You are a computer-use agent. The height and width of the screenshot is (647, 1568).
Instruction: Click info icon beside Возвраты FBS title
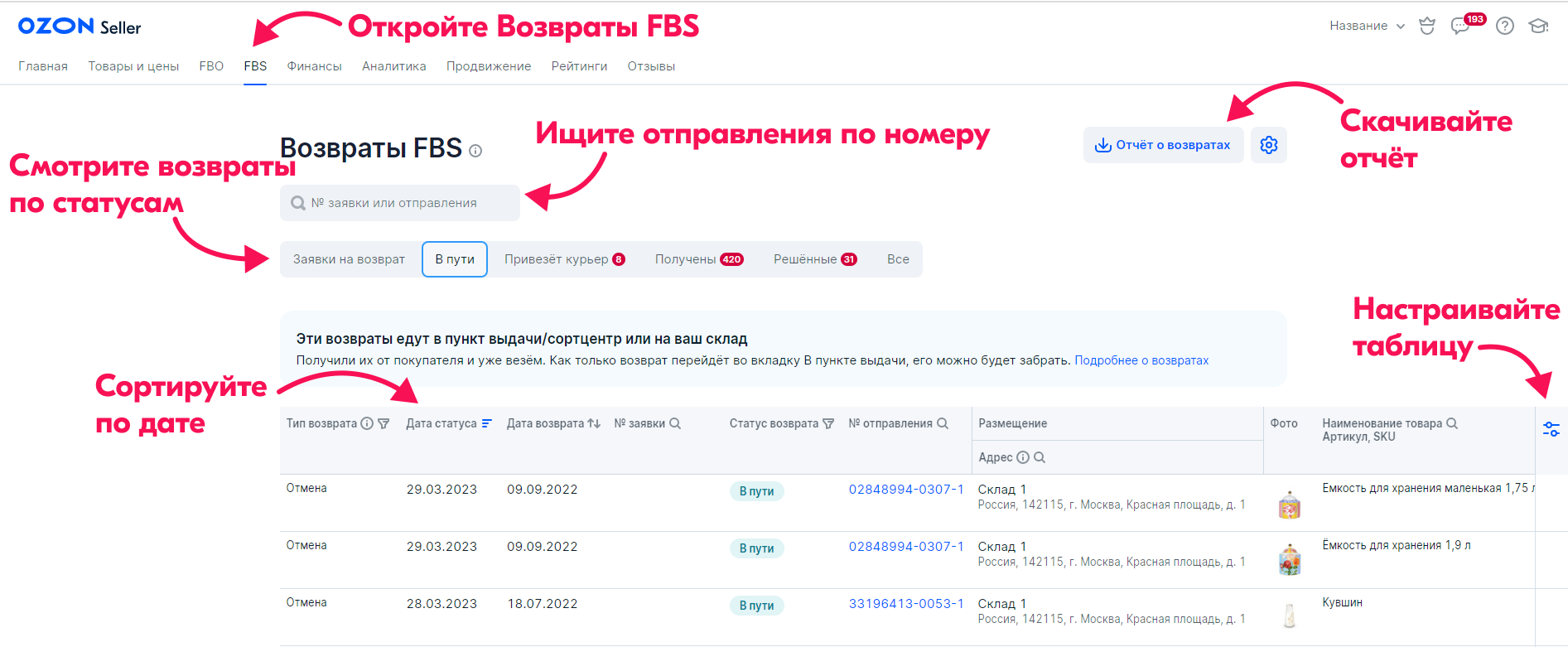click(x=475, y=151)
